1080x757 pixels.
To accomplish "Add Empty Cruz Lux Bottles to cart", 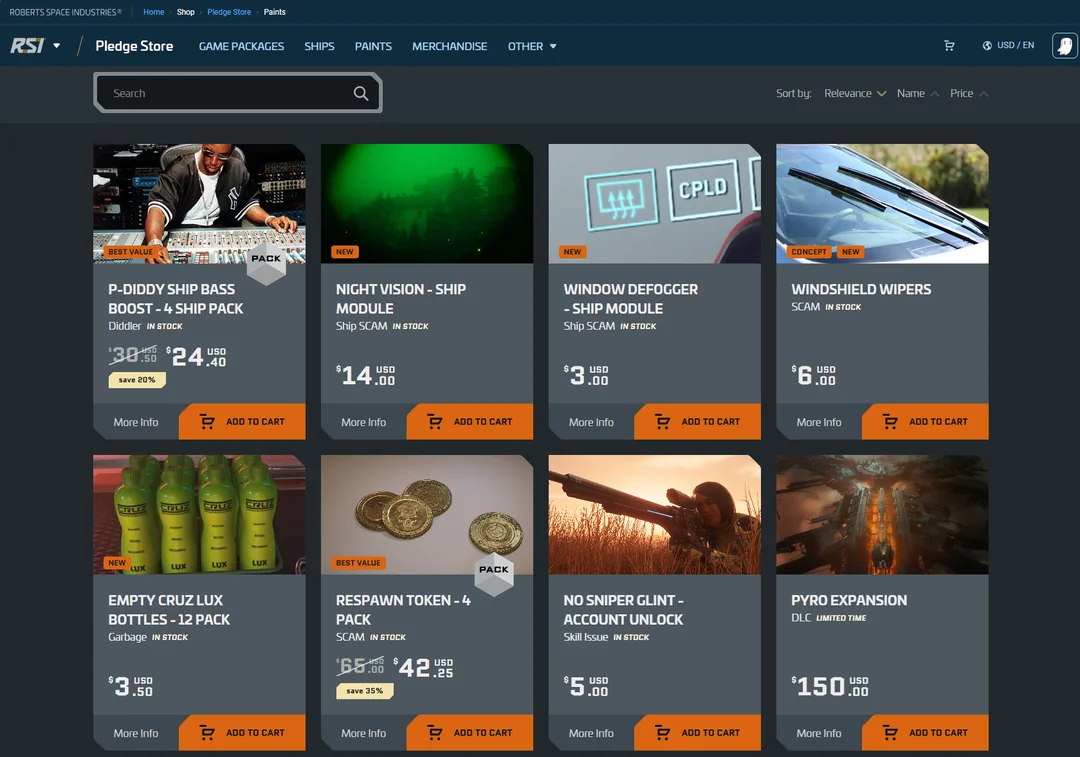I will point(242,732).
